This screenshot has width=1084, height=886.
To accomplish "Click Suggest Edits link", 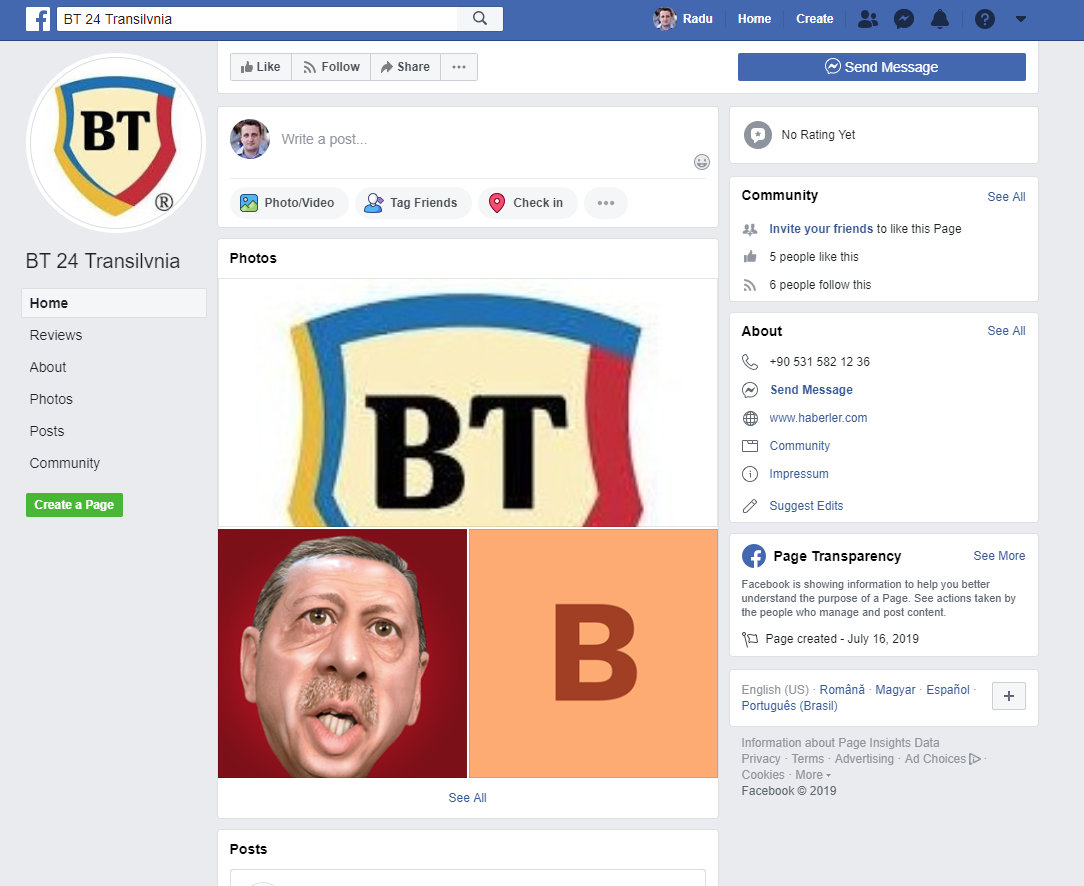I will click(807, 506).
